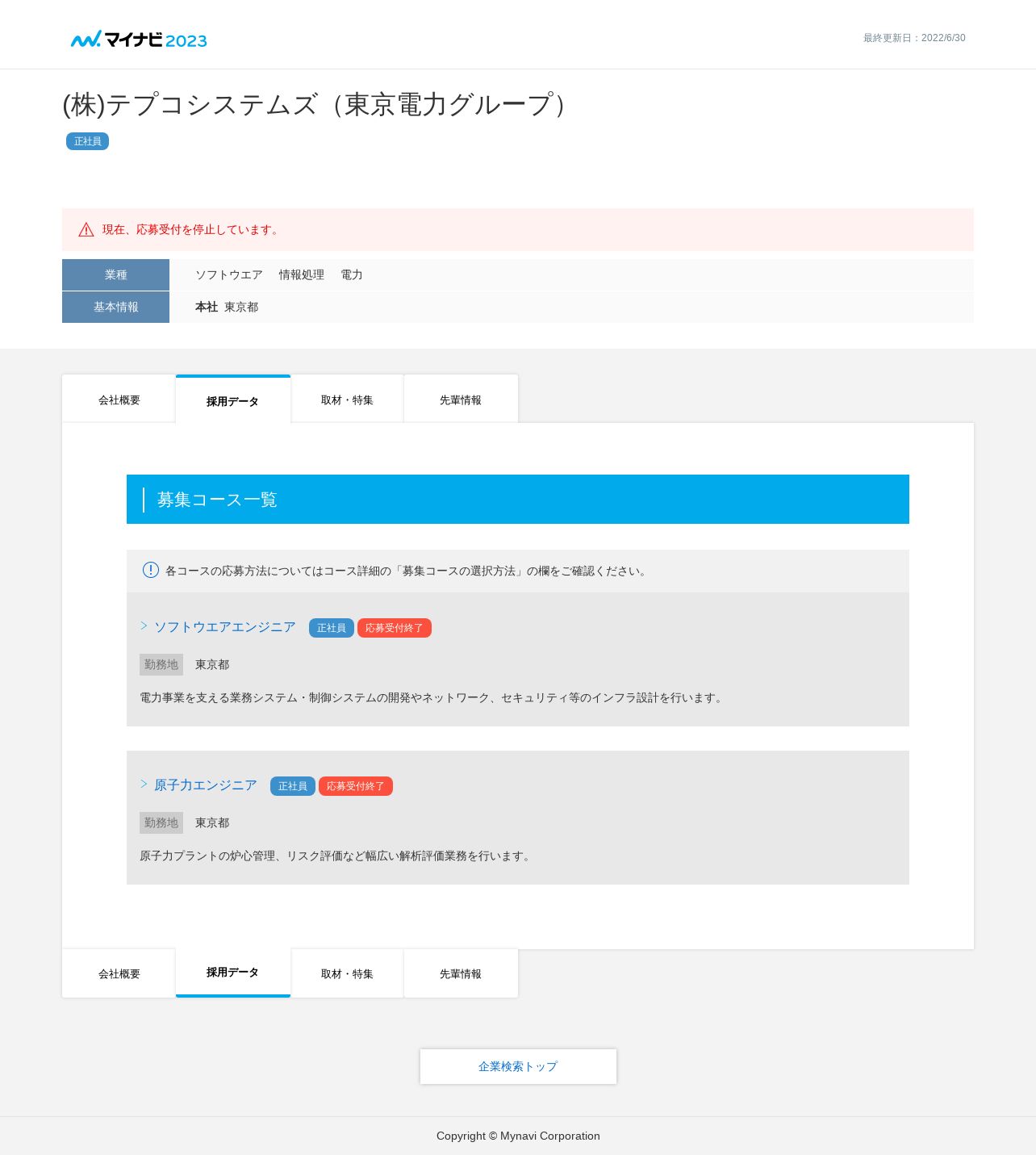The image size is (1036, 1155).
Task: Click 応募受付終了 badge beside ソフトウエアエンジニア
Action: (395, 628)
